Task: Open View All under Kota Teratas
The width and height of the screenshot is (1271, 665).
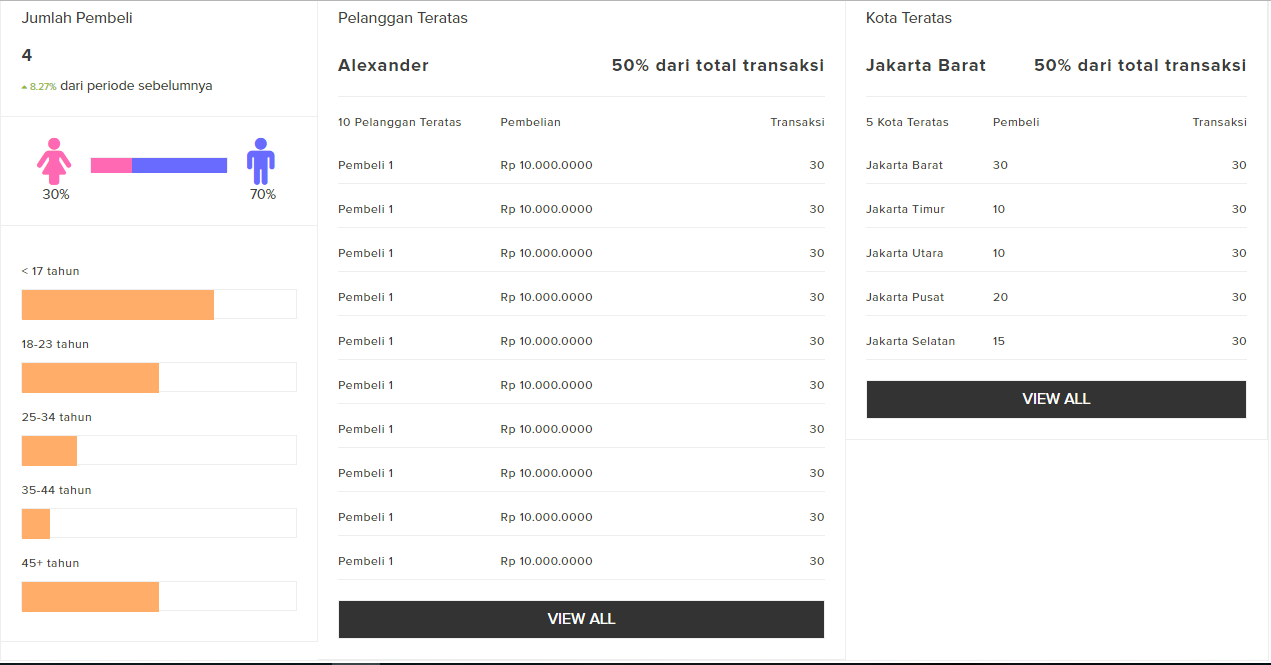Action: [1056, 399]
